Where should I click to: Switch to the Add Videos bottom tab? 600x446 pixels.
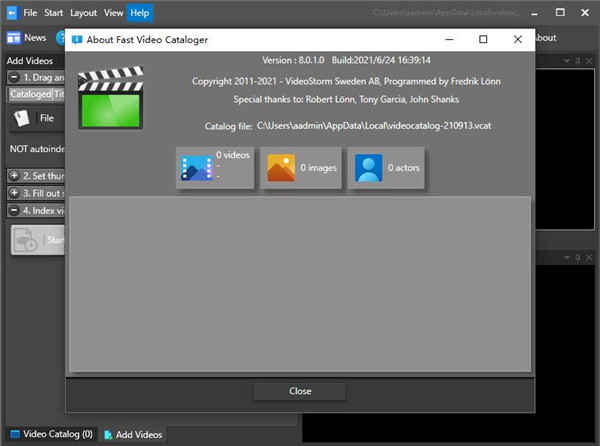pyautogui.click(x=133, y=435)
